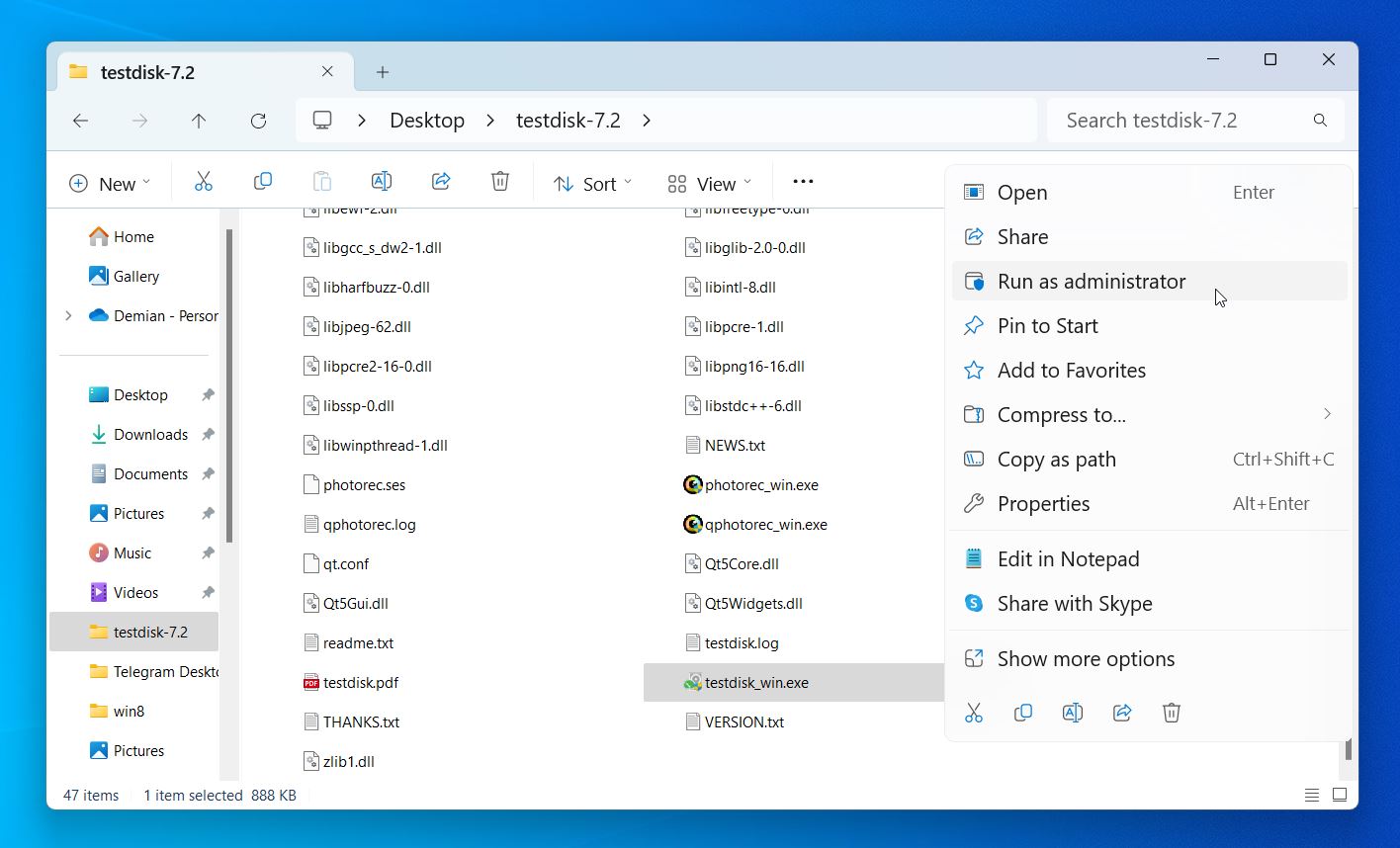This screenshot has width=1400, height=848.
Task: Choose Copy as path
Action: pos(1150,460)
